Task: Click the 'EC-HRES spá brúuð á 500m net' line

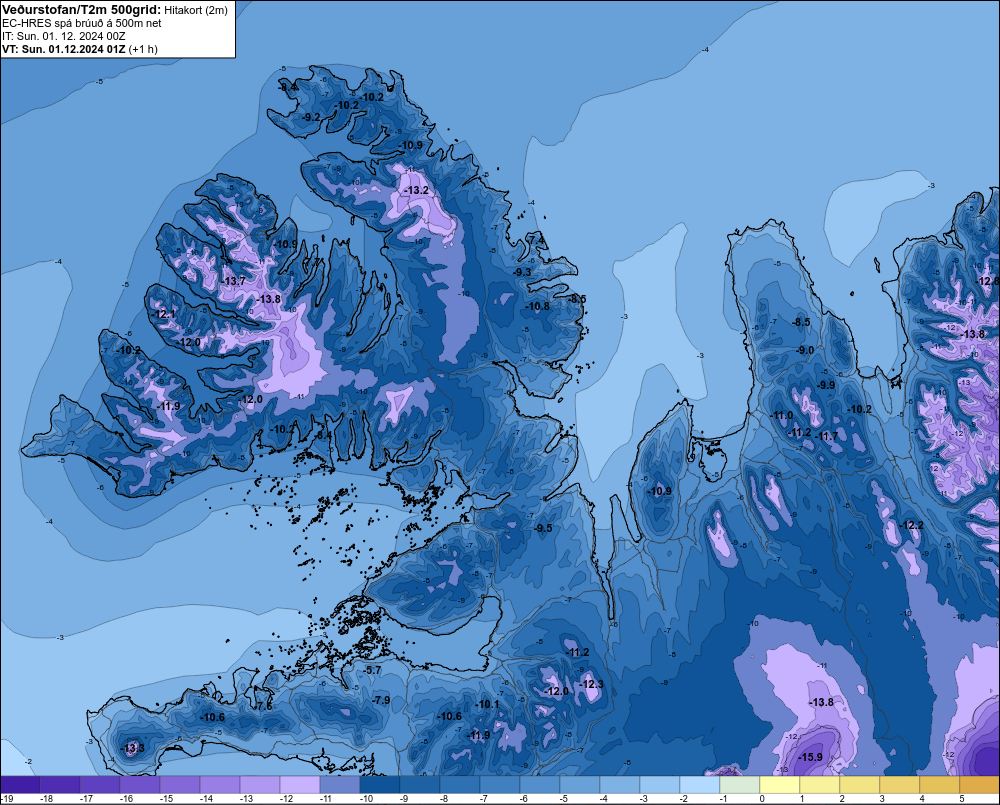Action: (x=81, y=23)
